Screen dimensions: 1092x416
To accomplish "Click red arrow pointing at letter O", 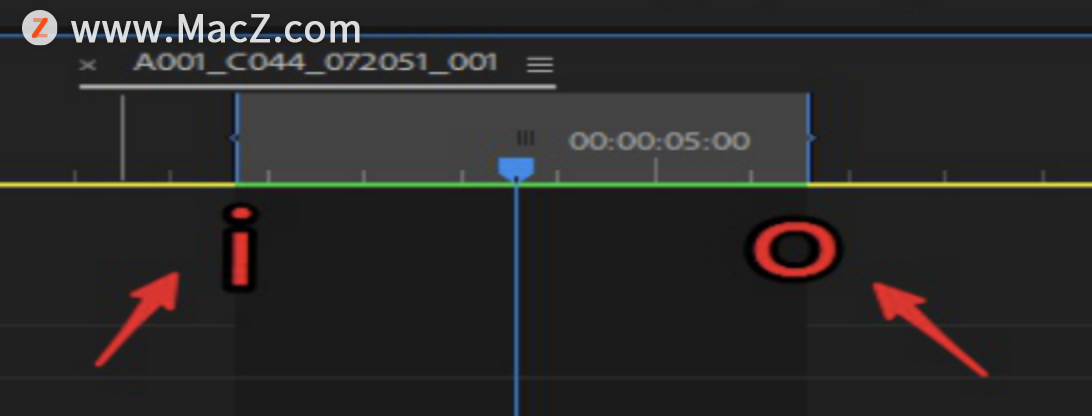I will pyautogui.click(x=930, y=329).
